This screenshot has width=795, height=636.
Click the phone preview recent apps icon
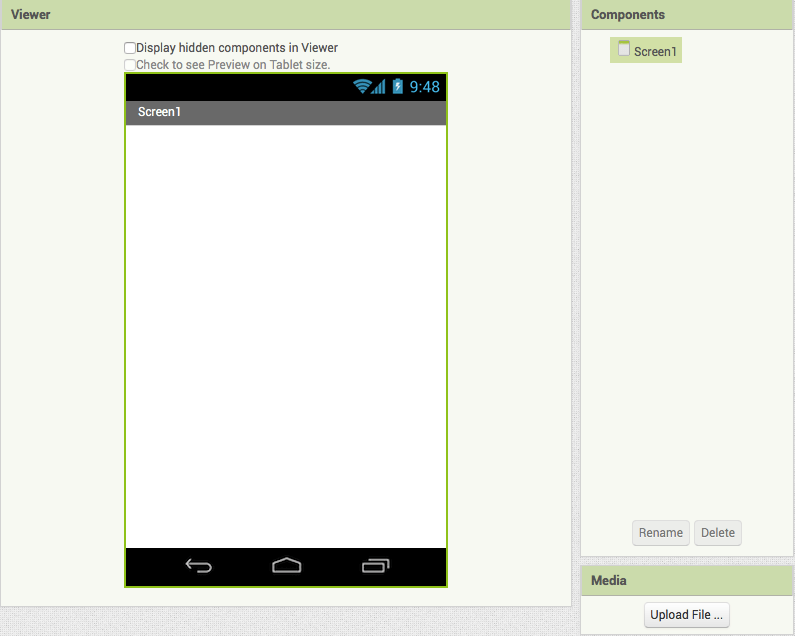[x=376, y=565]
